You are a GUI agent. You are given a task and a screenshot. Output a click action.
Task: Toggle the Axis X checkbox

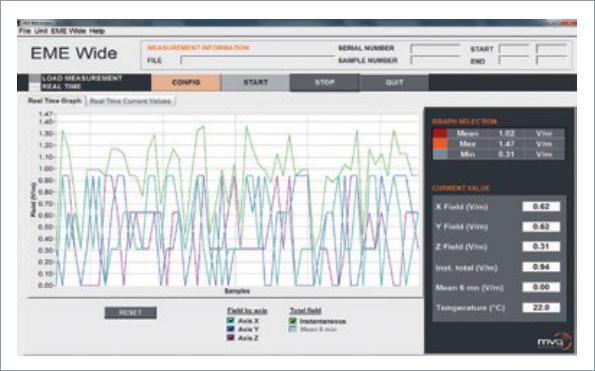(x=230, y=321)
